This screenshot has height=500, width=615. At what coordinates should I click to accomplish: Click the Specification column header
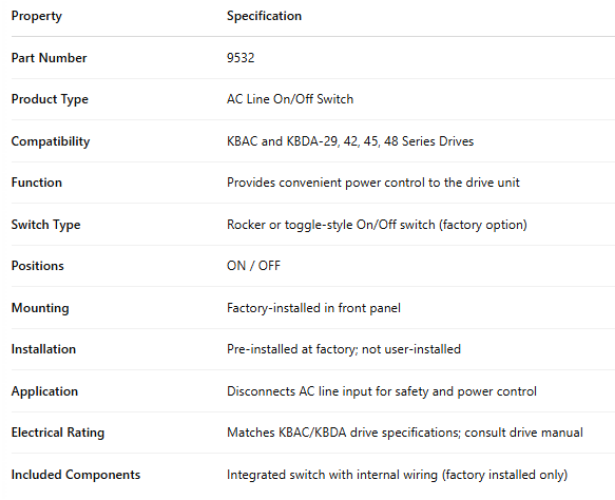point(264,16)
